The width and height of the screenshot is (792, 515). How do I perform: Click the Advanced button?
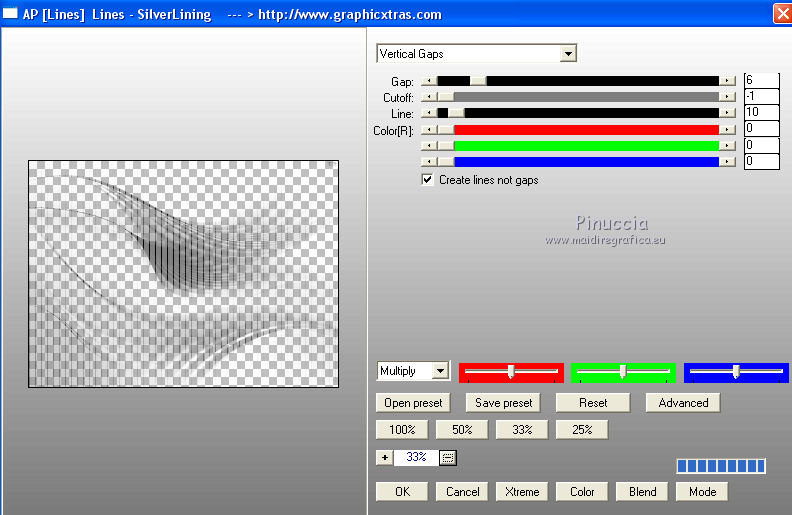click(683, 403)
